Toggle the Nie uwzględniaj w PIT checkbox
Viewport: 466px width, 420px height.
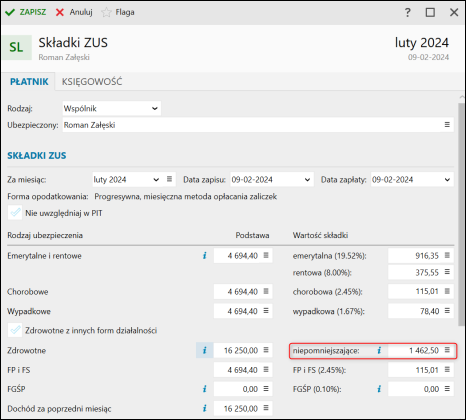[x=15, y=213]
